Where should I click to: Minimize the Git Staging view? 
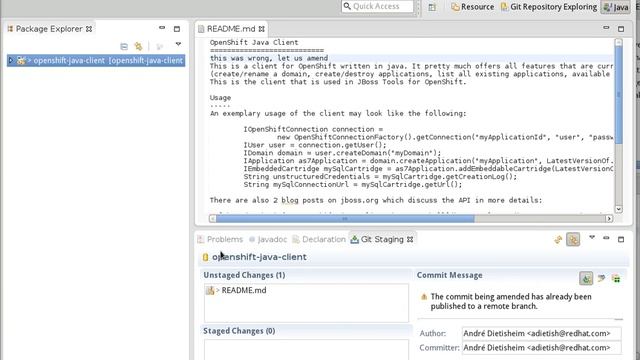click(606, 238)
